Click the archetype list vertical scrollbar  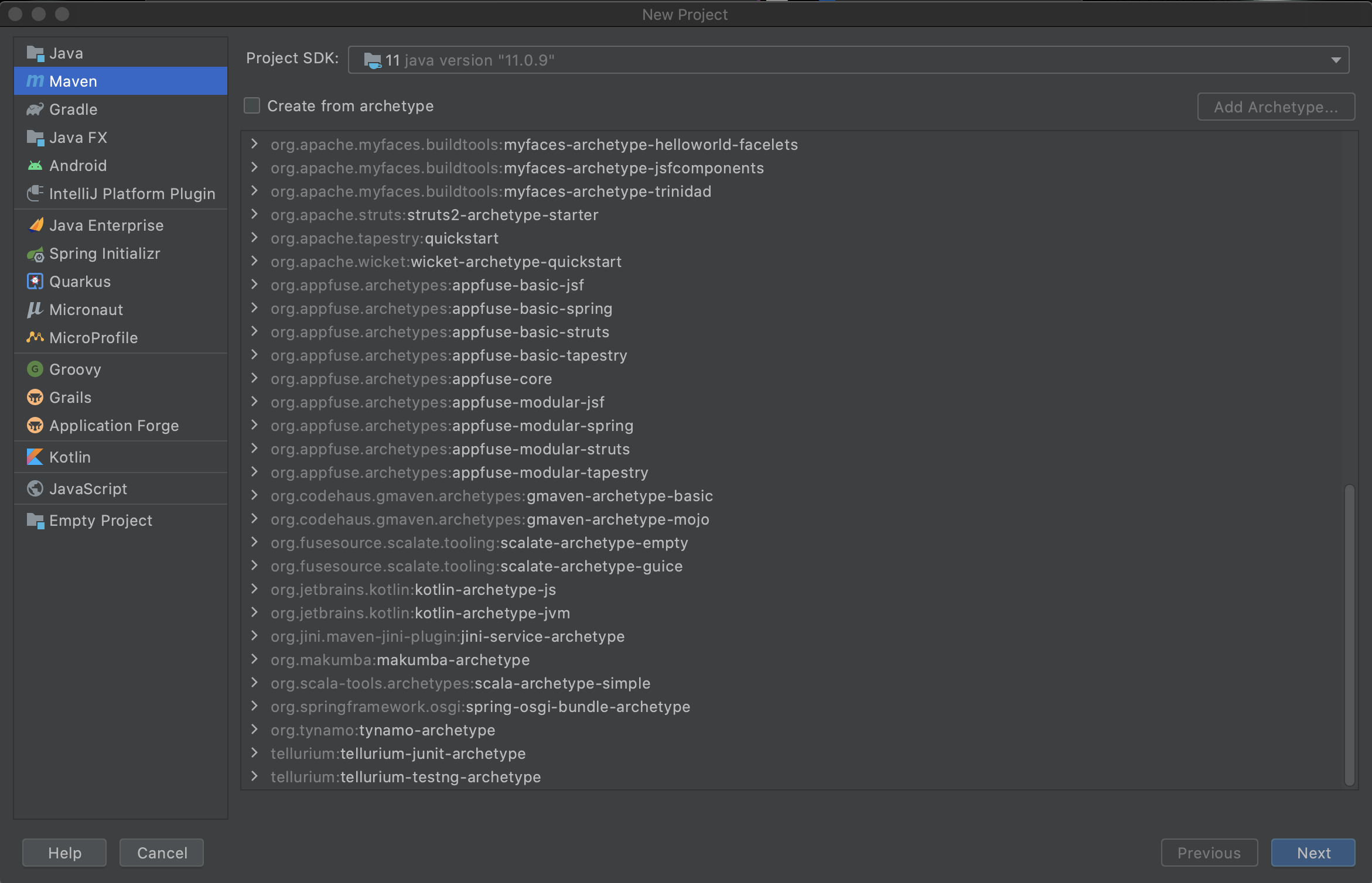coord(1350,635)
